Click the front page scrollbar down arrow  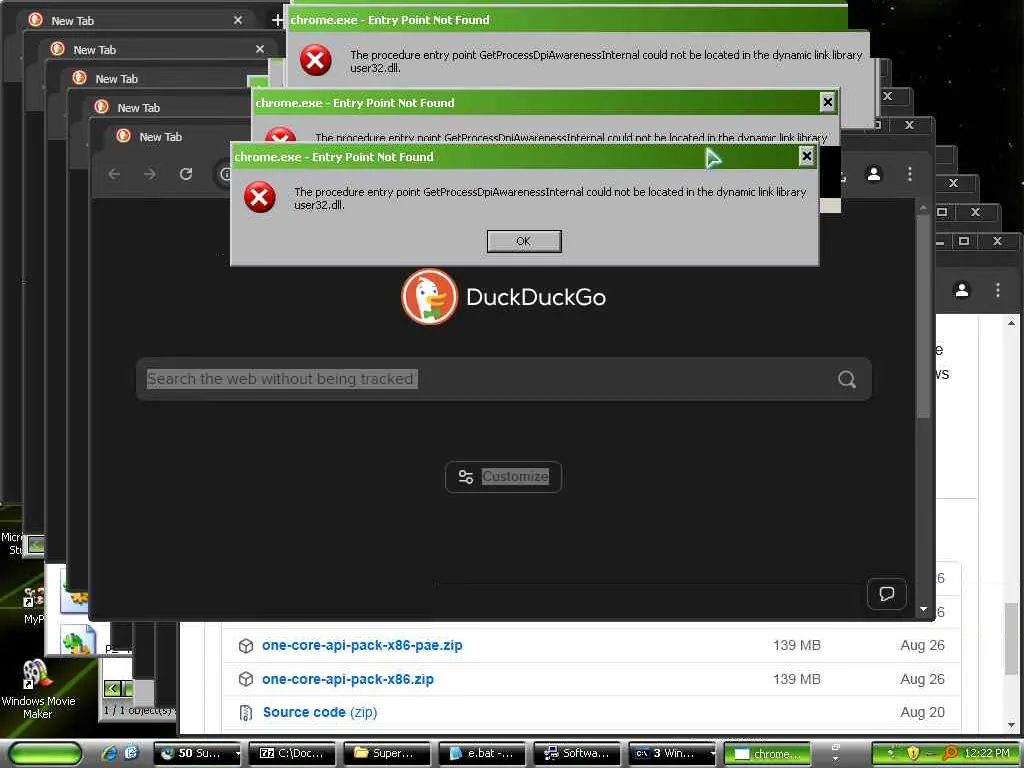(x=923, y=609)
